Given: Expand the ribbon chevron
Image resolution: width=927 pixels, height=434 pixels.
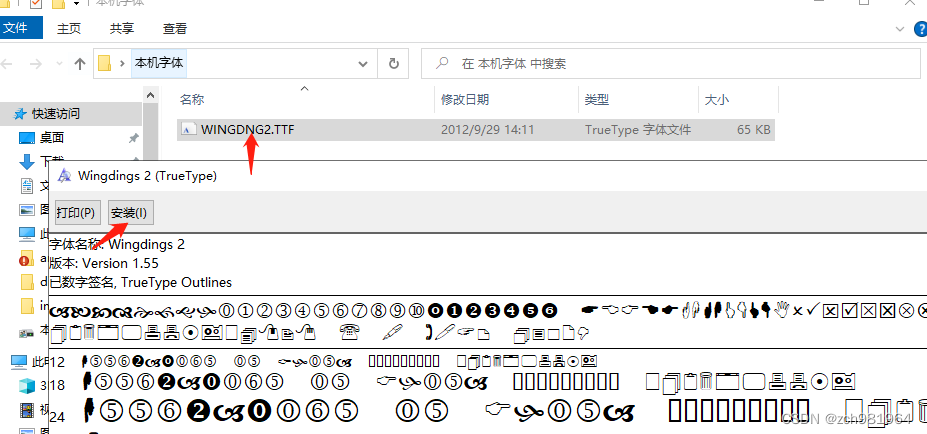Looking at the screenshot, I should point(900,28).
